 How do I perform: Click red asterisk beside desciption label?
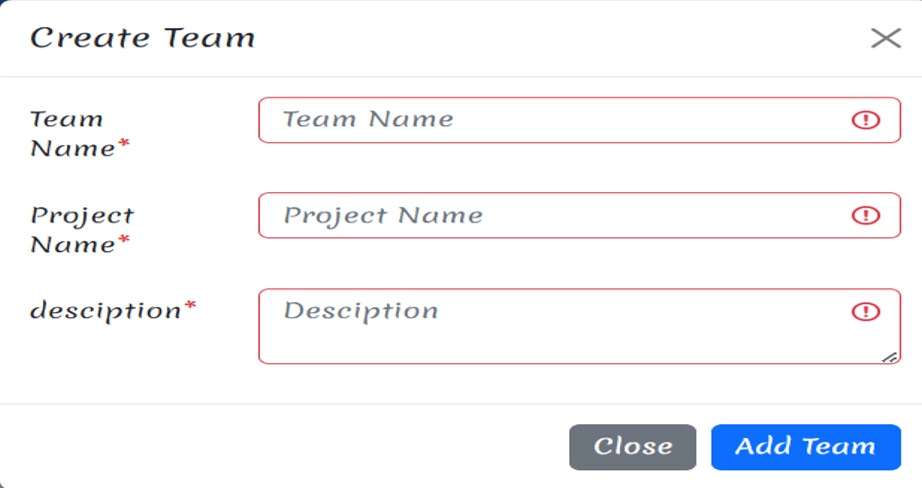tap(190, 306)
